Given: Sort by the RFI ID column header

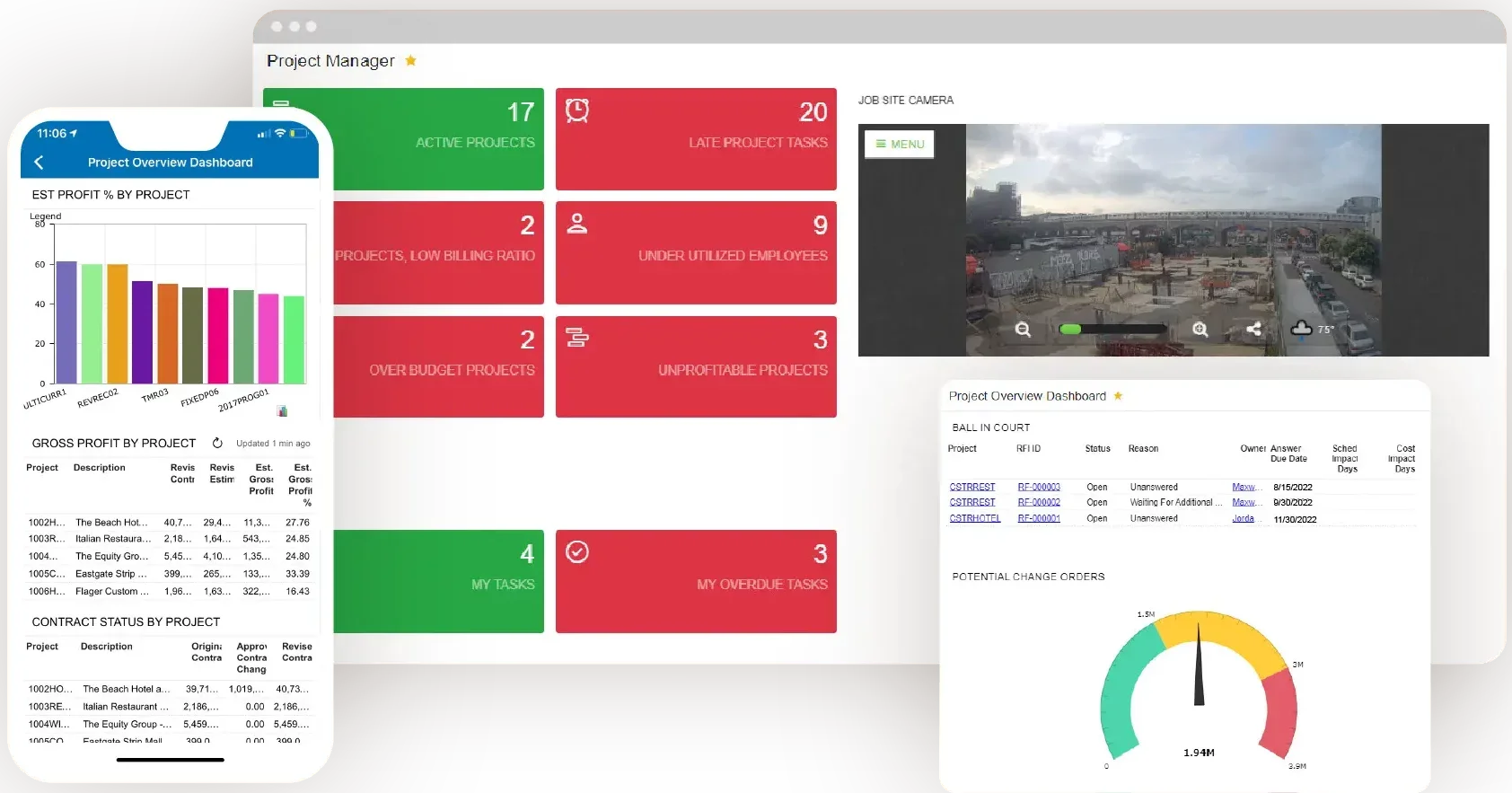Looking at the screenshot, I should [1028, 448].
